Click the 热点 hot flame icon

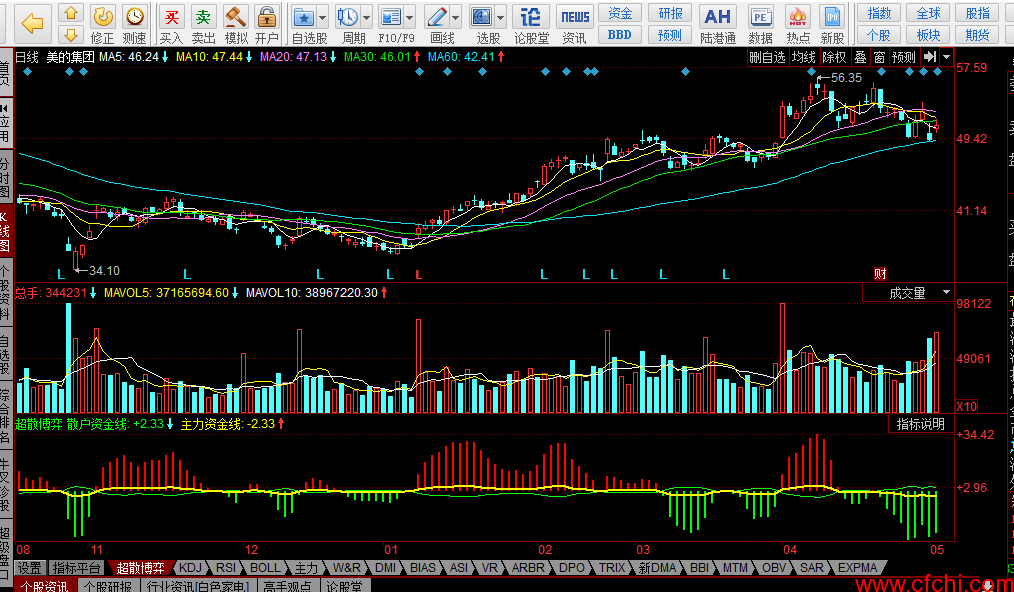pyautogui.click(x=798, y=18)
